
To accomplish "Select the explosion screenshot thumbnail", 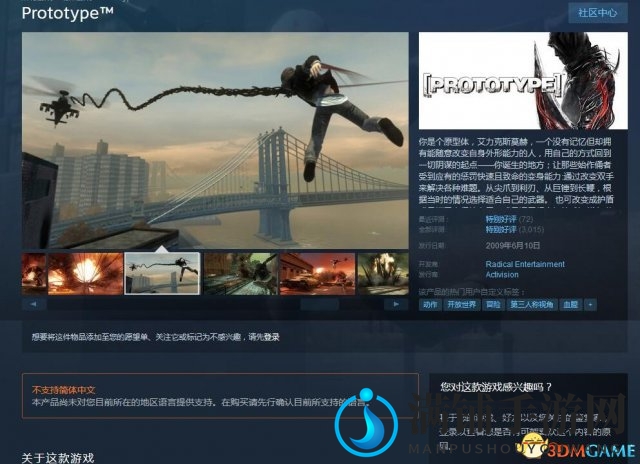I will click(x=85, y=273).
